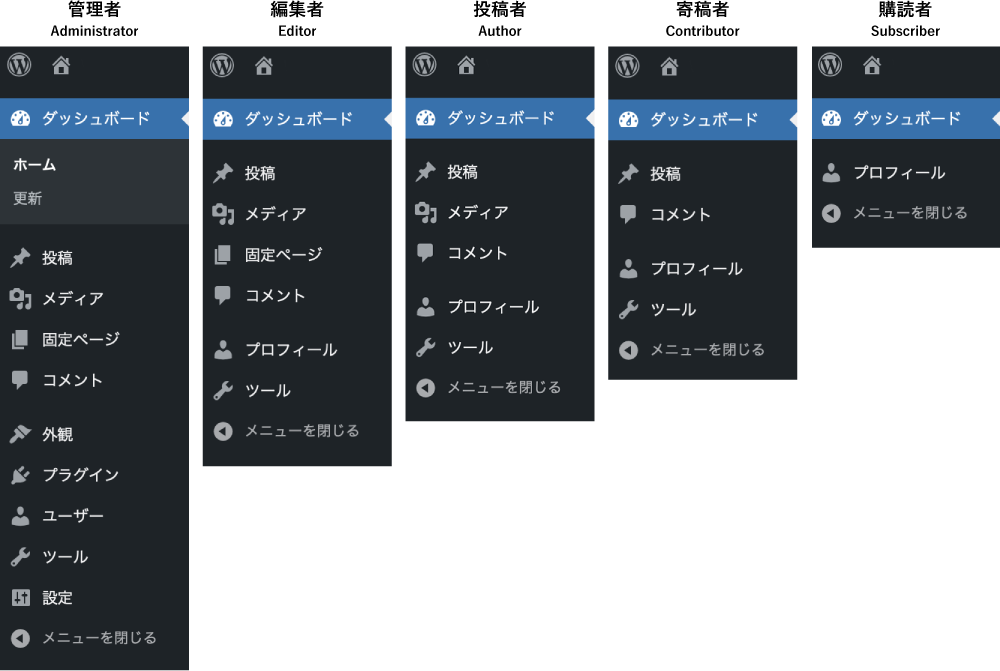The image size is (1000, 671).
Task: Click プロフィール icon directly below ダッシュボード
Action: click(x=831, y=173)
